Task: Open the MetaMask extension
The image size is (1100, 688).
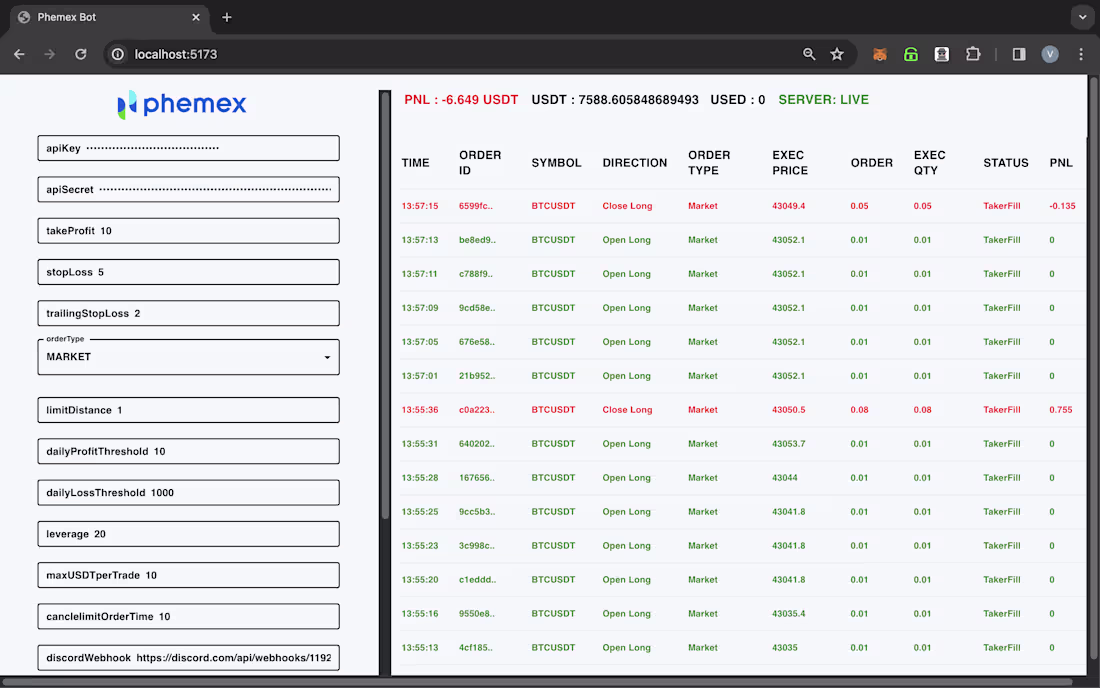Action: point(880,54)
